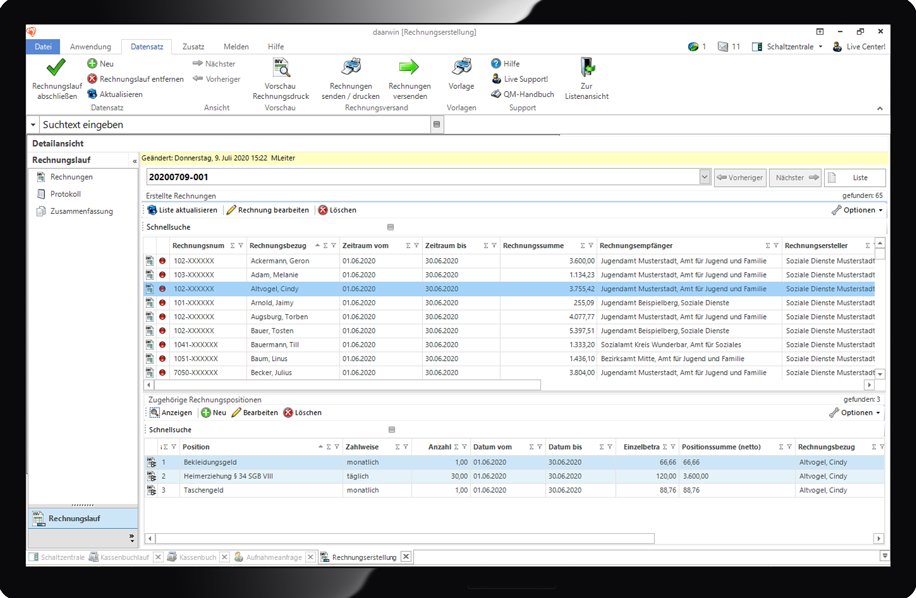Click Anzeigen in the positions toolbar
Screen dimensions: 916x598
pos(171,413)
